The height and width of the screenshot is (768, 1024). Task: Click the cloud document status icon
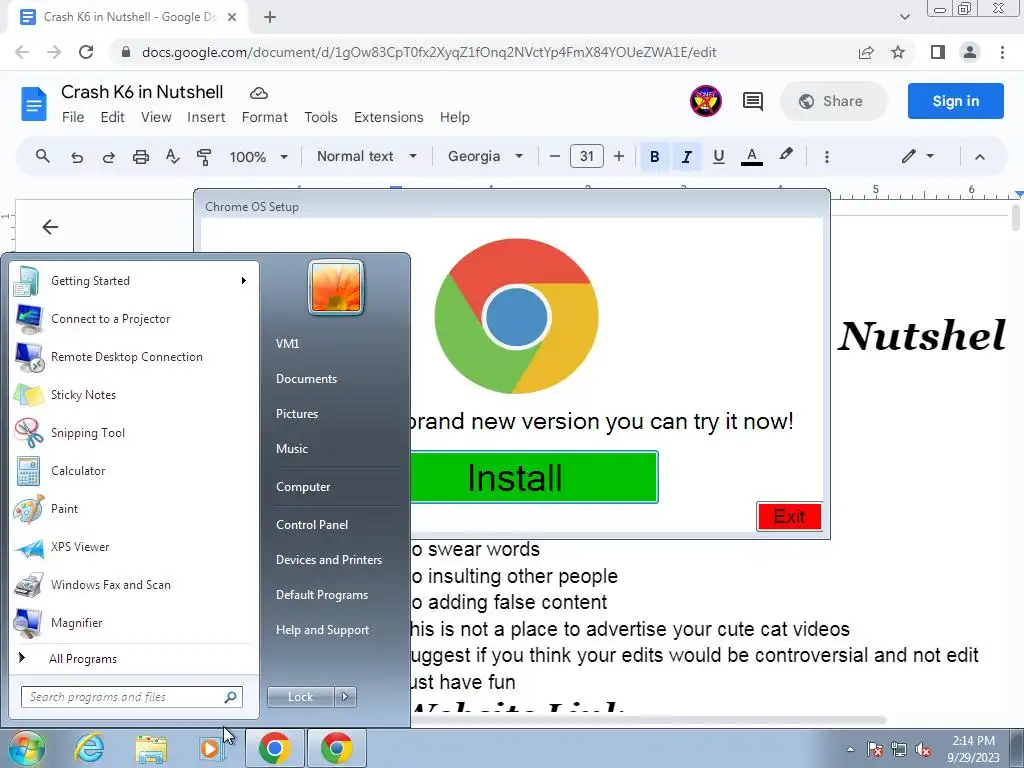tap(259, 93)
